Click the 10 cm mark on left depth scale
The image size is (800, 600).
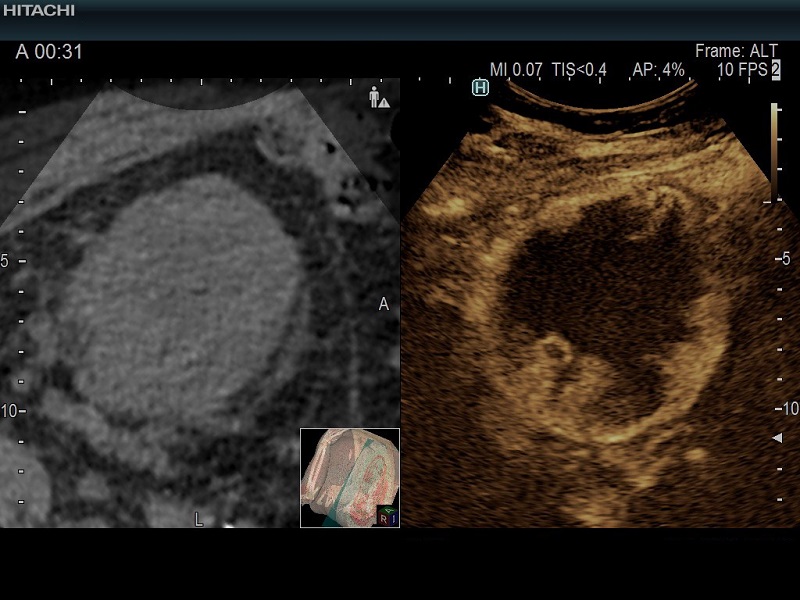point(10,411)
